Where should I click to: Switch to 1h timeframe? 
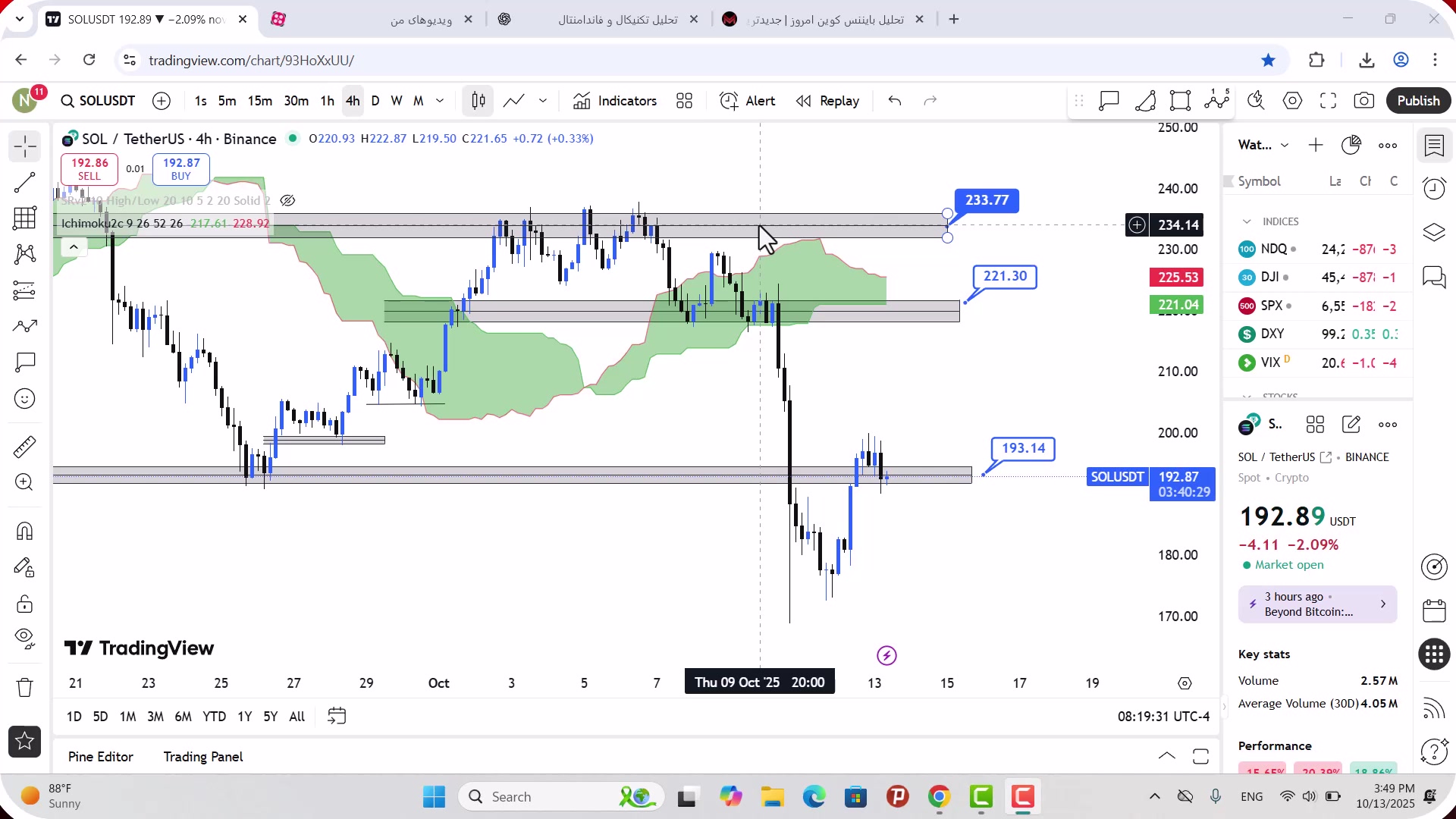(327, 101)
